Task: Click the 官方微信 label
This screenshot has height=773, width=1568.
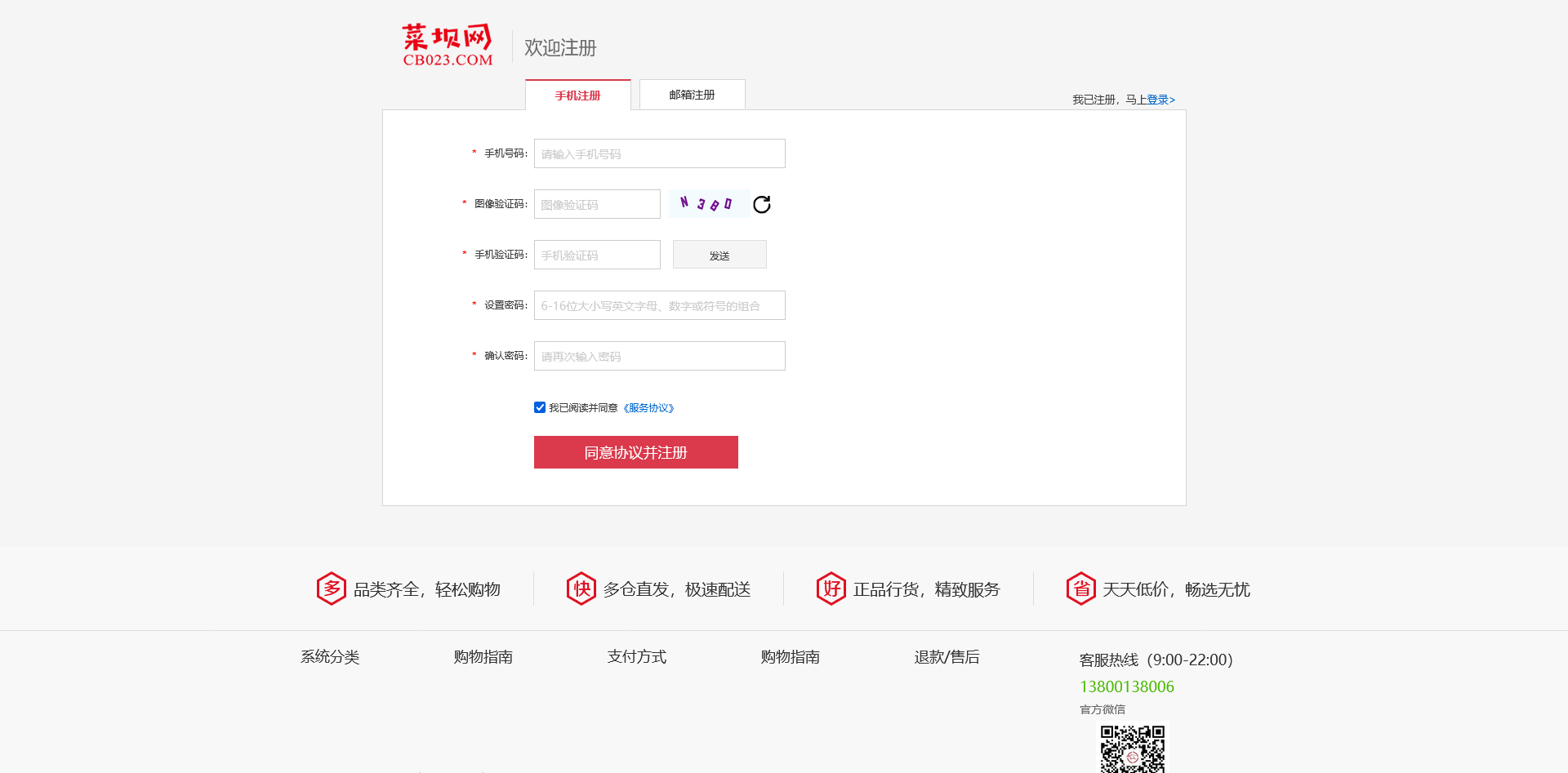Action: click(1102, 709)
